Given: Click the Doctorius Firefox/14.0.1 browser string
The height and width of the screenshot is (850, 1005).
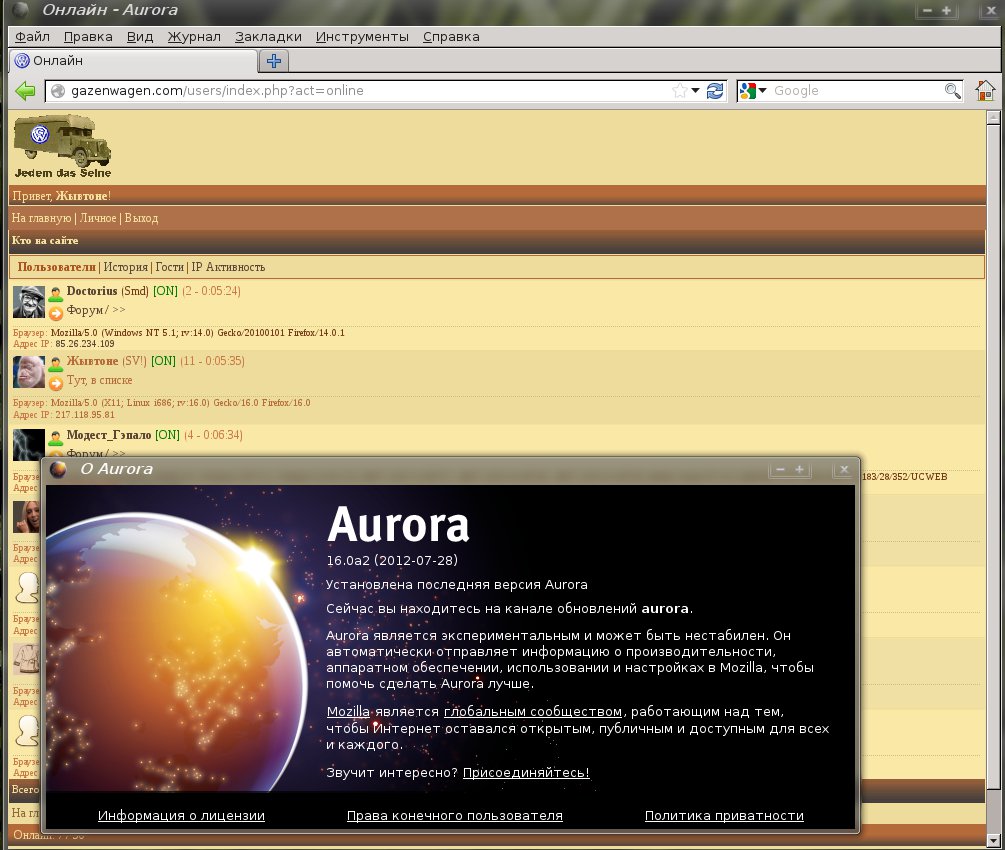Looking at the screenshot, I should 197,333.
